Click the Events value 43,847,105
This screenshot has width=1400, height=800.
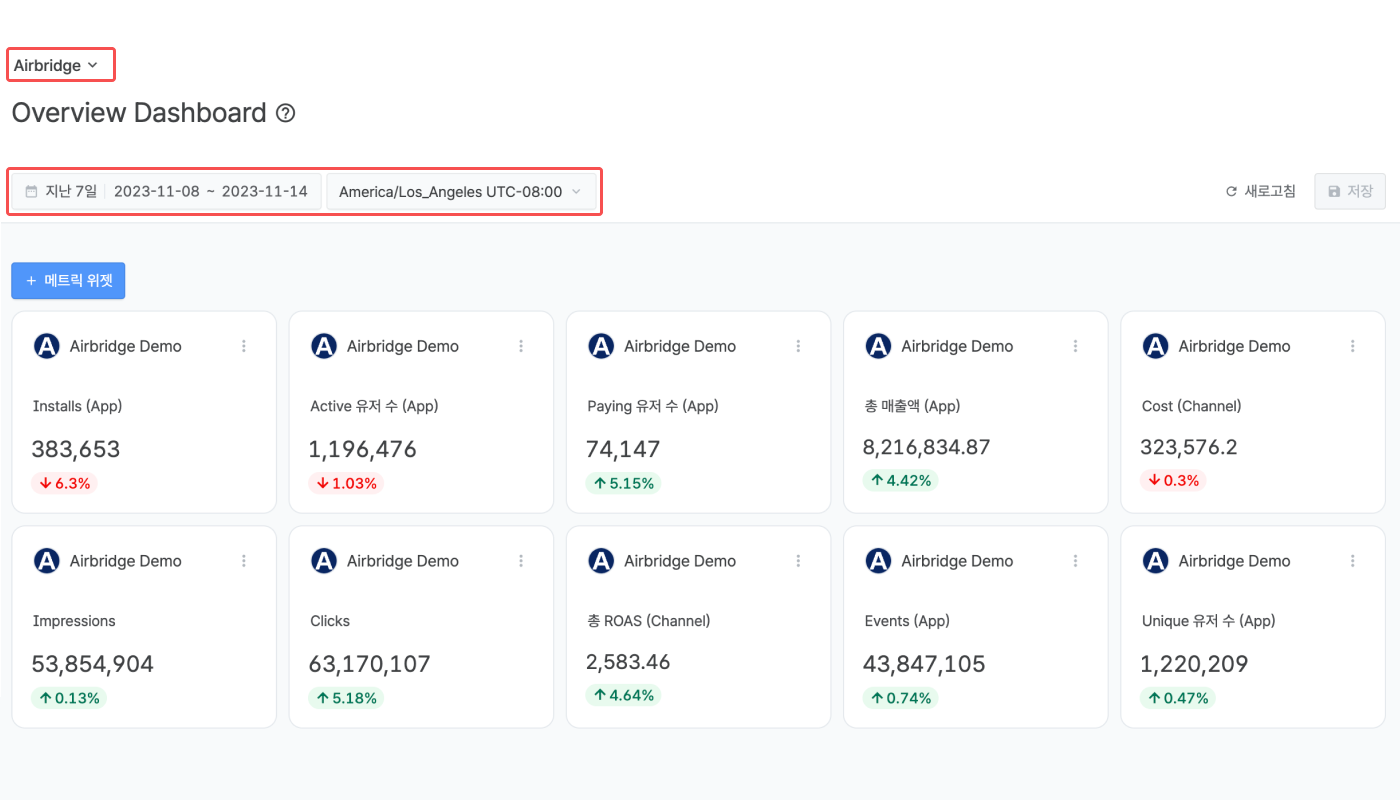point(924,665)
